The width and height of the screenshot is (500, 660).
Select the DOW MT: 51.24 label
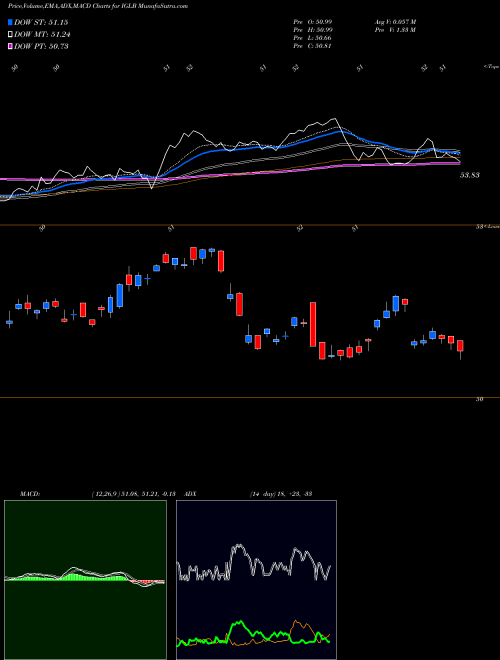coord(42,35)
